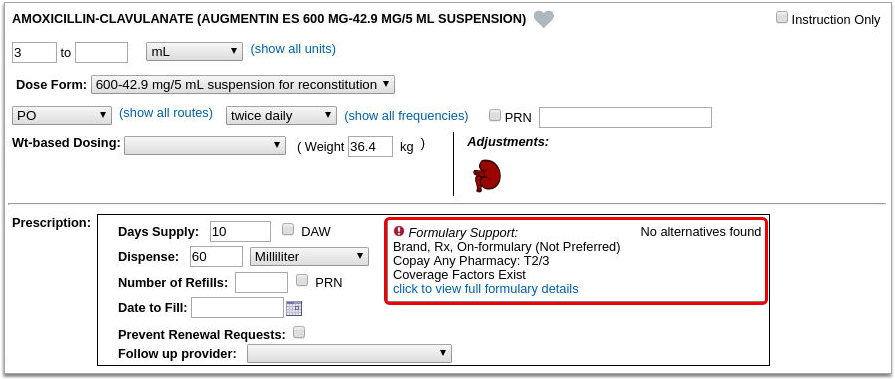This screenshot has height=379, width=895.
Task: Open the Milliliter dispense unit dropdown
Action: coord(309,256)
